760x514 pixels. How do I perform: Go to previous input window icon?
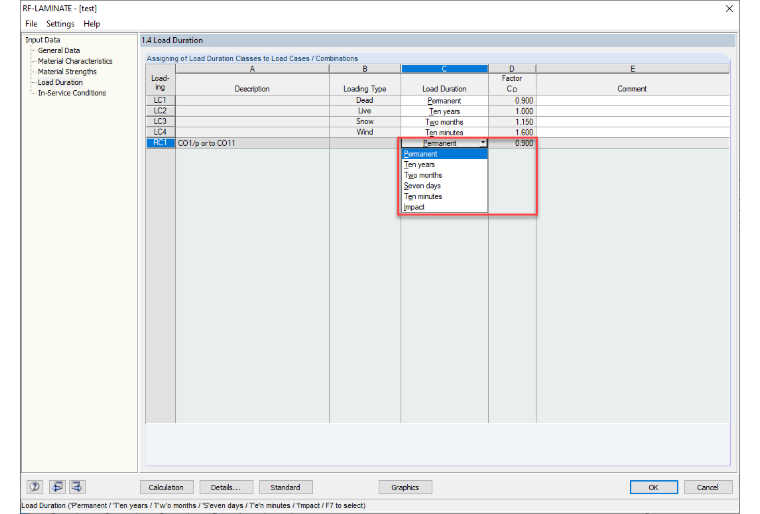pyautogui.click(x=57, y=486)
